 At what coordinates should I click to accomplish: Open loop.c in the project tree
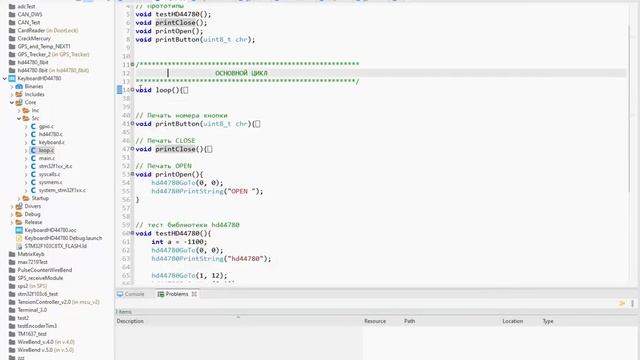tap(46, 151)
